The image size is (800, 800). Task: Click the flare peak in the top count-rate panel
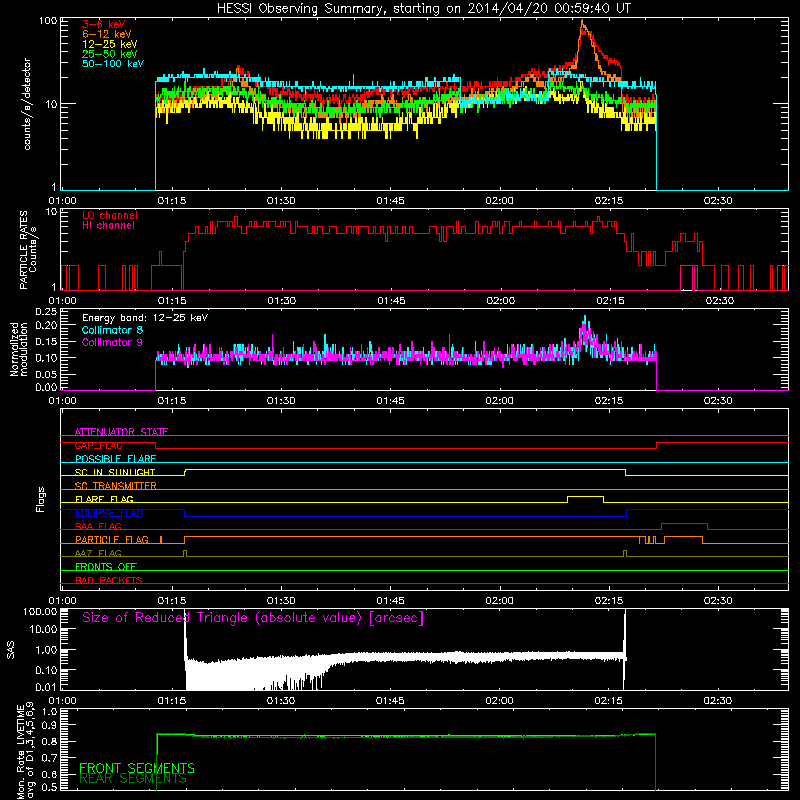(582, 21)
